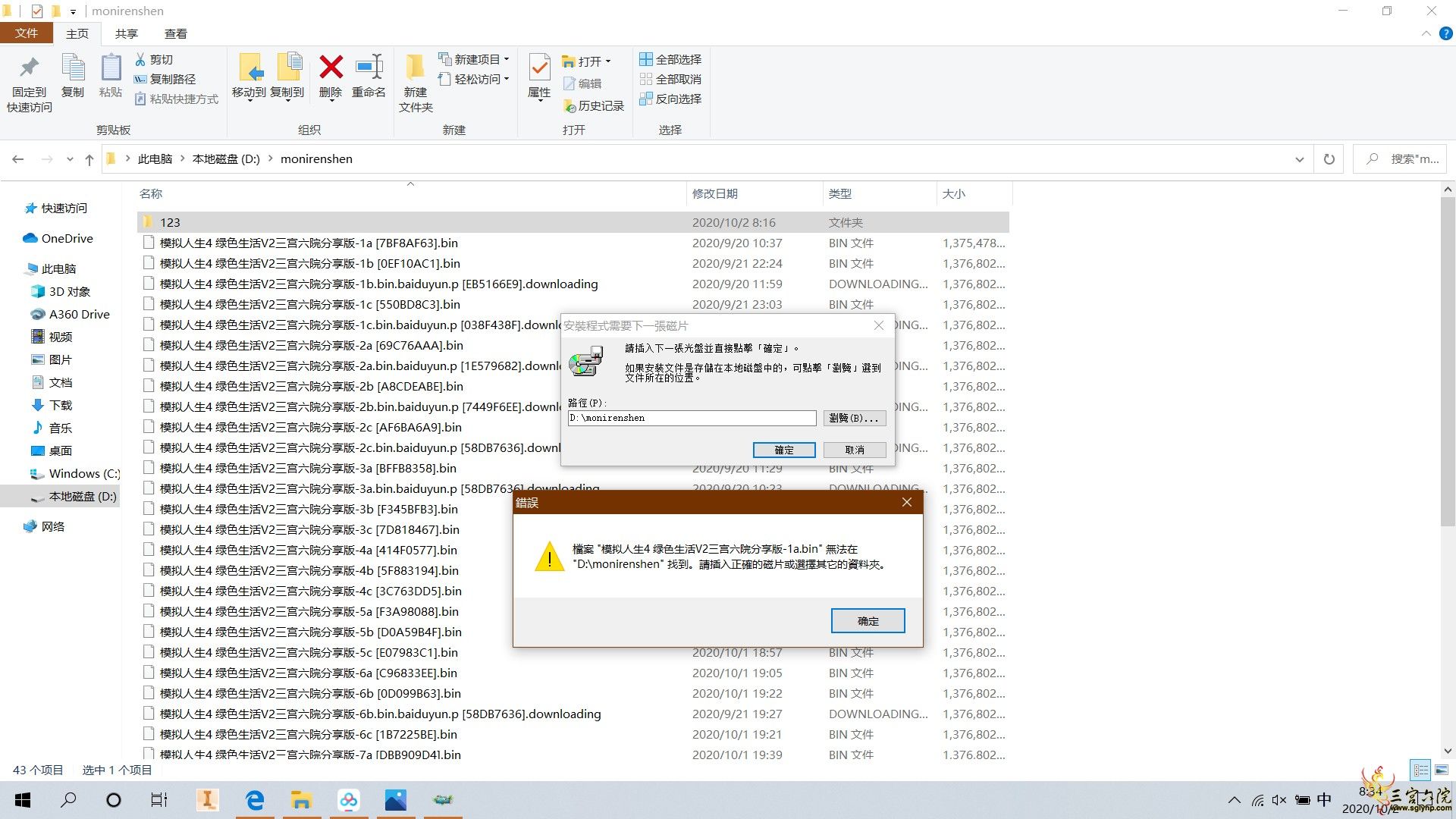Click the 路徑 path input field
The height and width of the screenshot is (819, 1456).
click(692, 418)
